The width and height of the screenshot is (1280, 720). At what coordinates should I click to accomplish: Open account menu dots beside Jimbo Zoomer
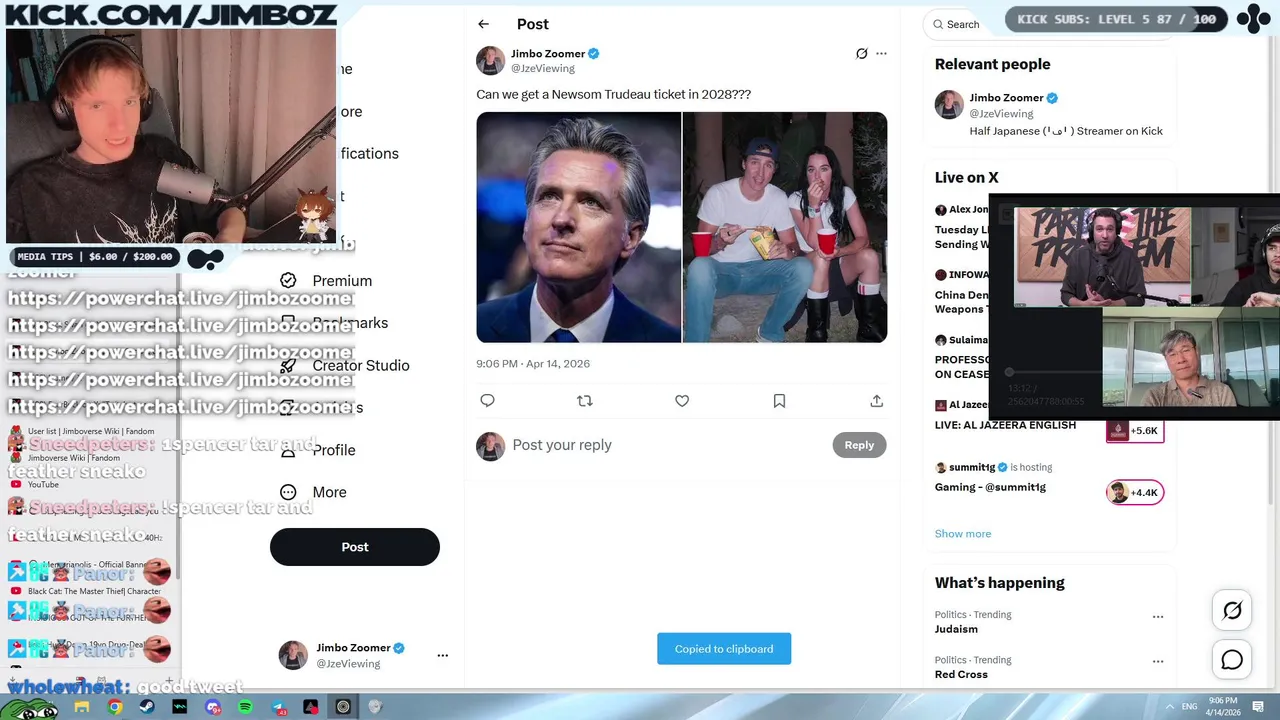442,656
